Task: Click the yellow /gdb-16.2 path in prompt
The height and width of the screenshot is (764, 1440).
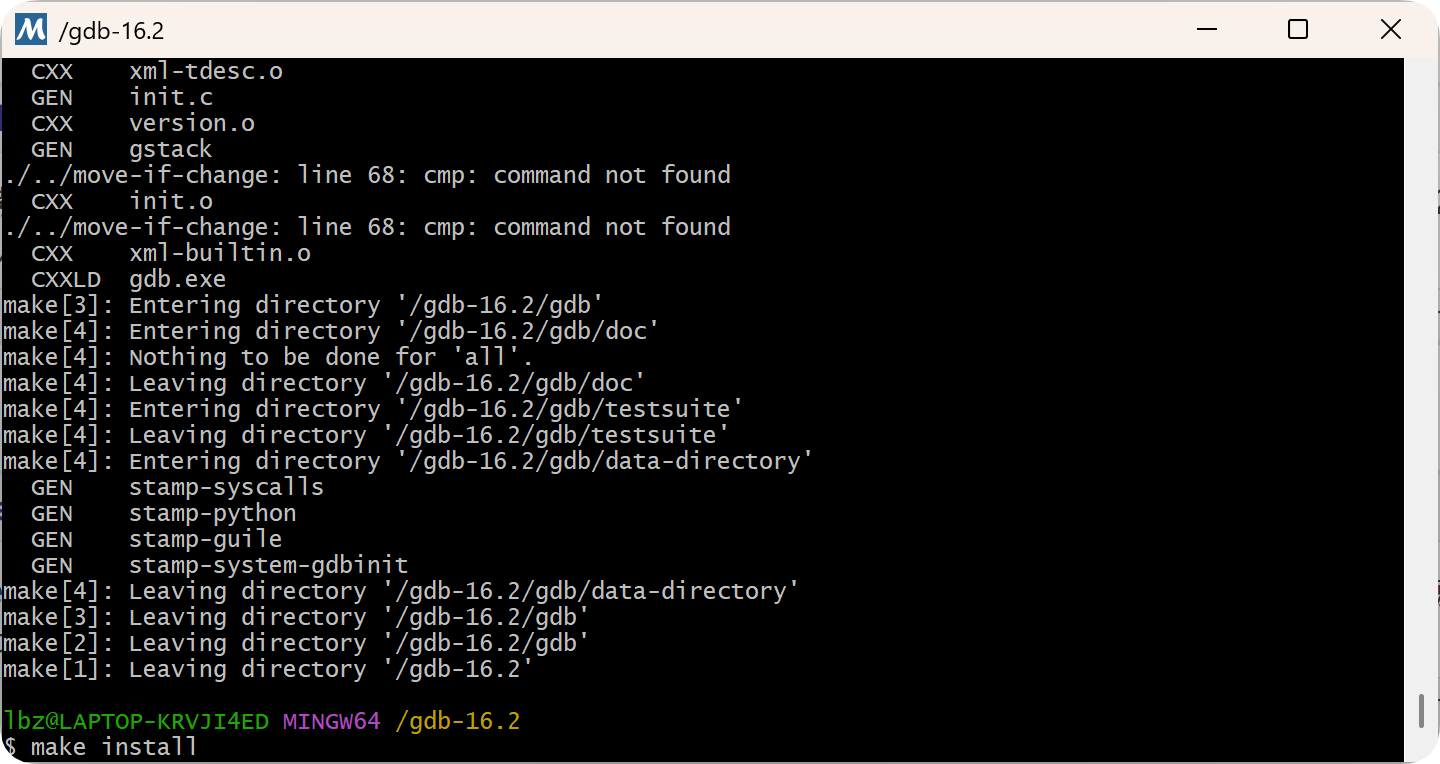Action: 458,721
